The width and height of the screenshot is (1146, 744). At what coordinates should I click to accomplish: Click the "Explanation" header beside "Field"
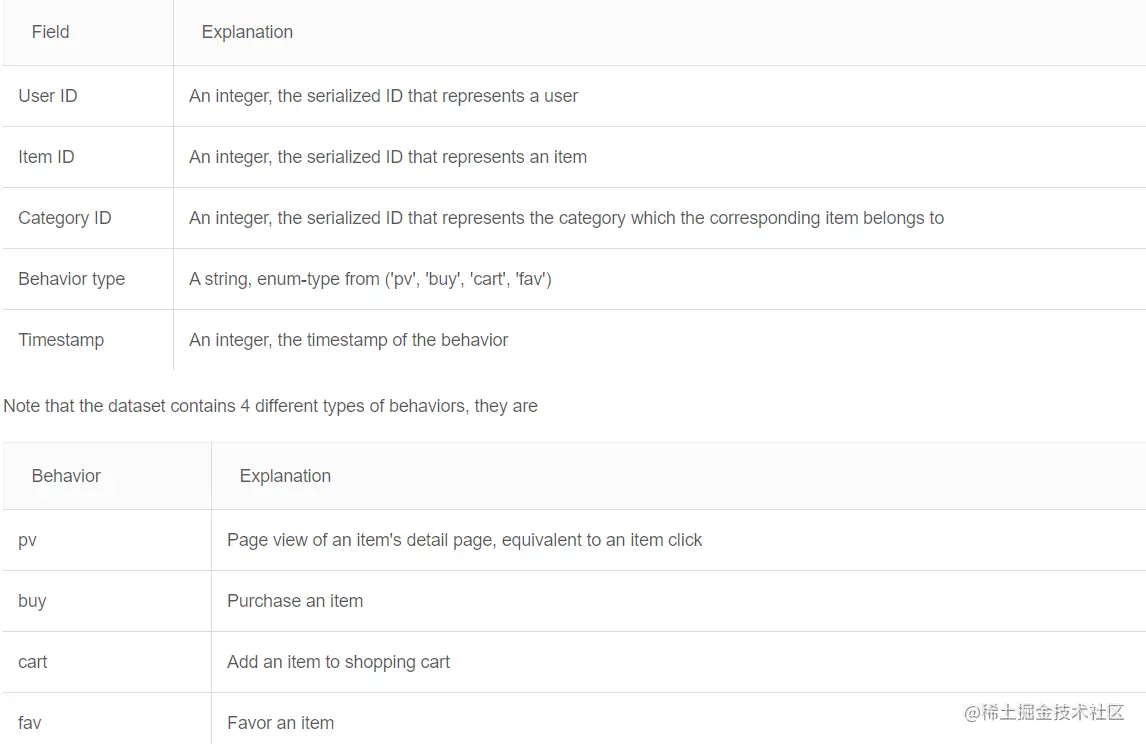click(x=247, y=32)
